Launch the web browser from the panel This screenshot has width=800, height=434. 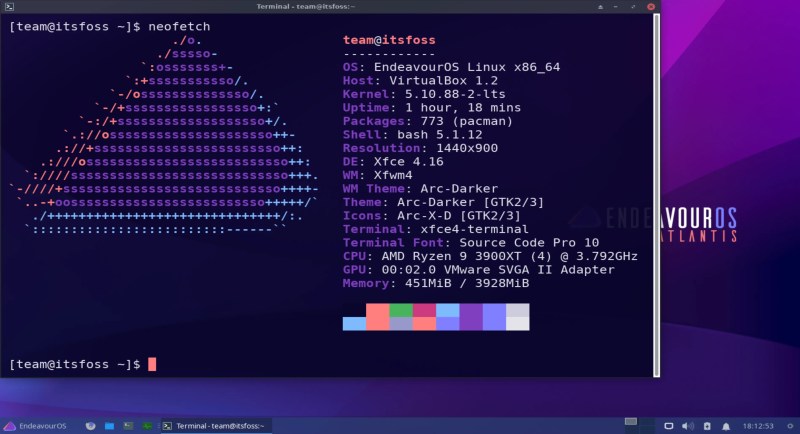[91, 425]
